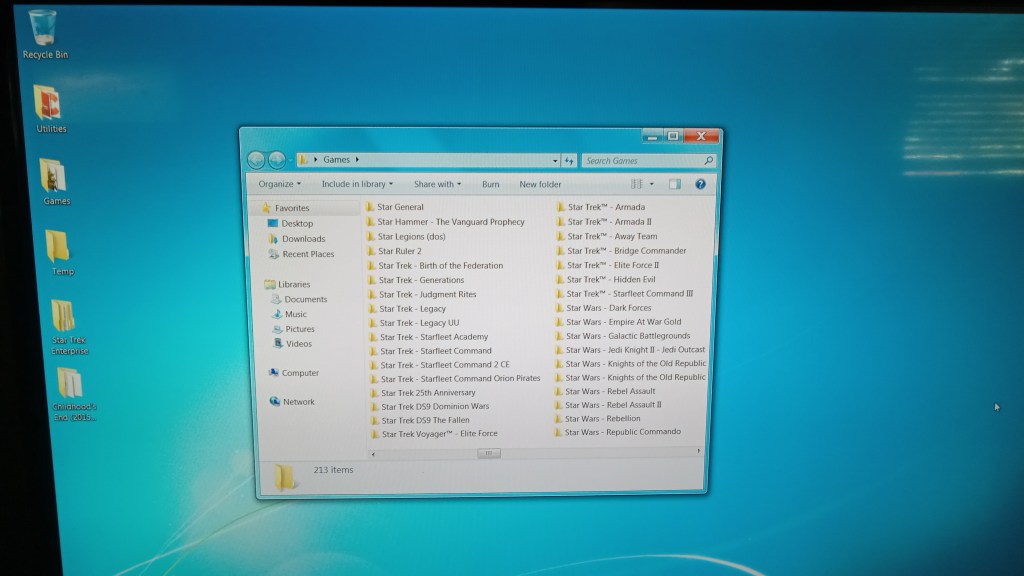Select the Temp folder on desktop
The width and height of the screenshot is (1024, 576).
coord(59,247)
